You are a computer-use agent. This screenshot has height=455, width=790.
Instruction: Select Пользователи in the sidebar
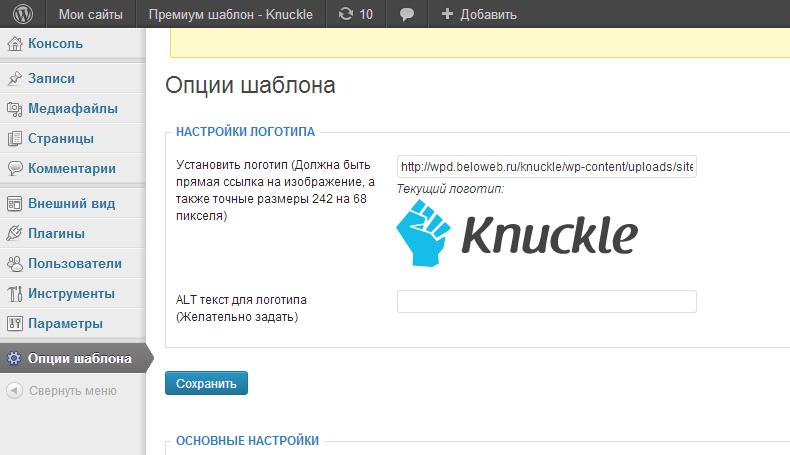(75, 264)
